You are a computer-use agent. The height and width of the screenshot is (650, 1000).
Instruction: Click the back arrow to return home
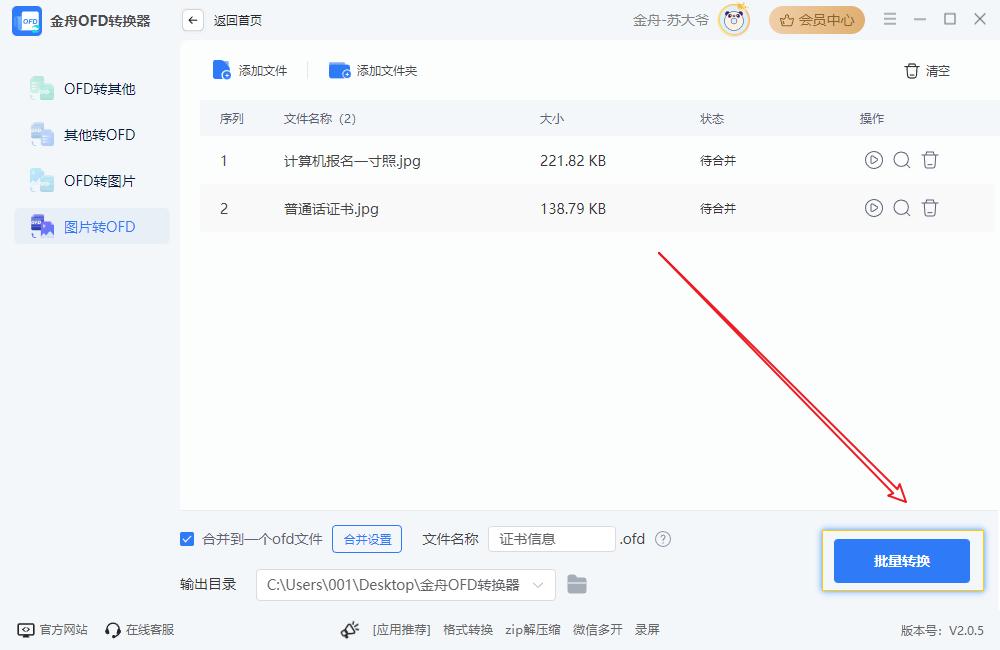[x=193, y=20]
